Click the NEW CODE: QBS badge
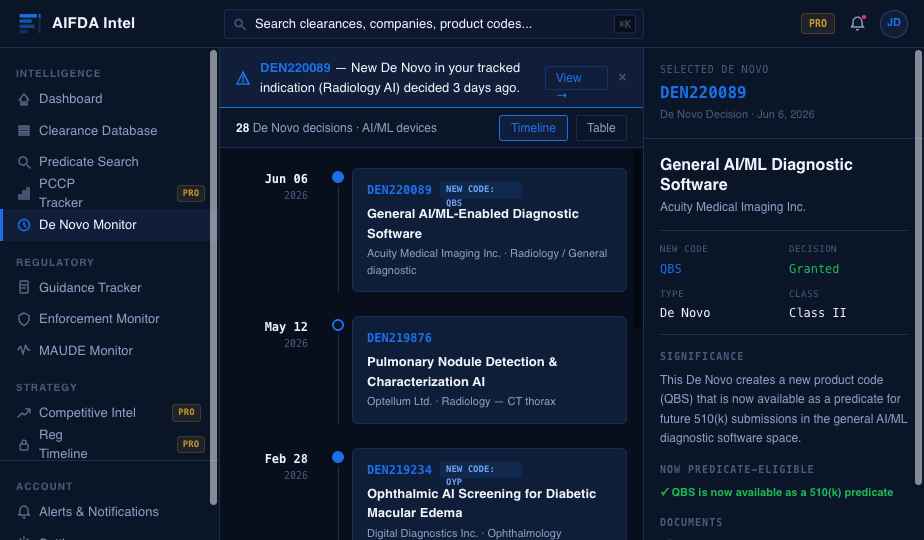This screenshot has height=540, width=924. (x=480, y=190)
